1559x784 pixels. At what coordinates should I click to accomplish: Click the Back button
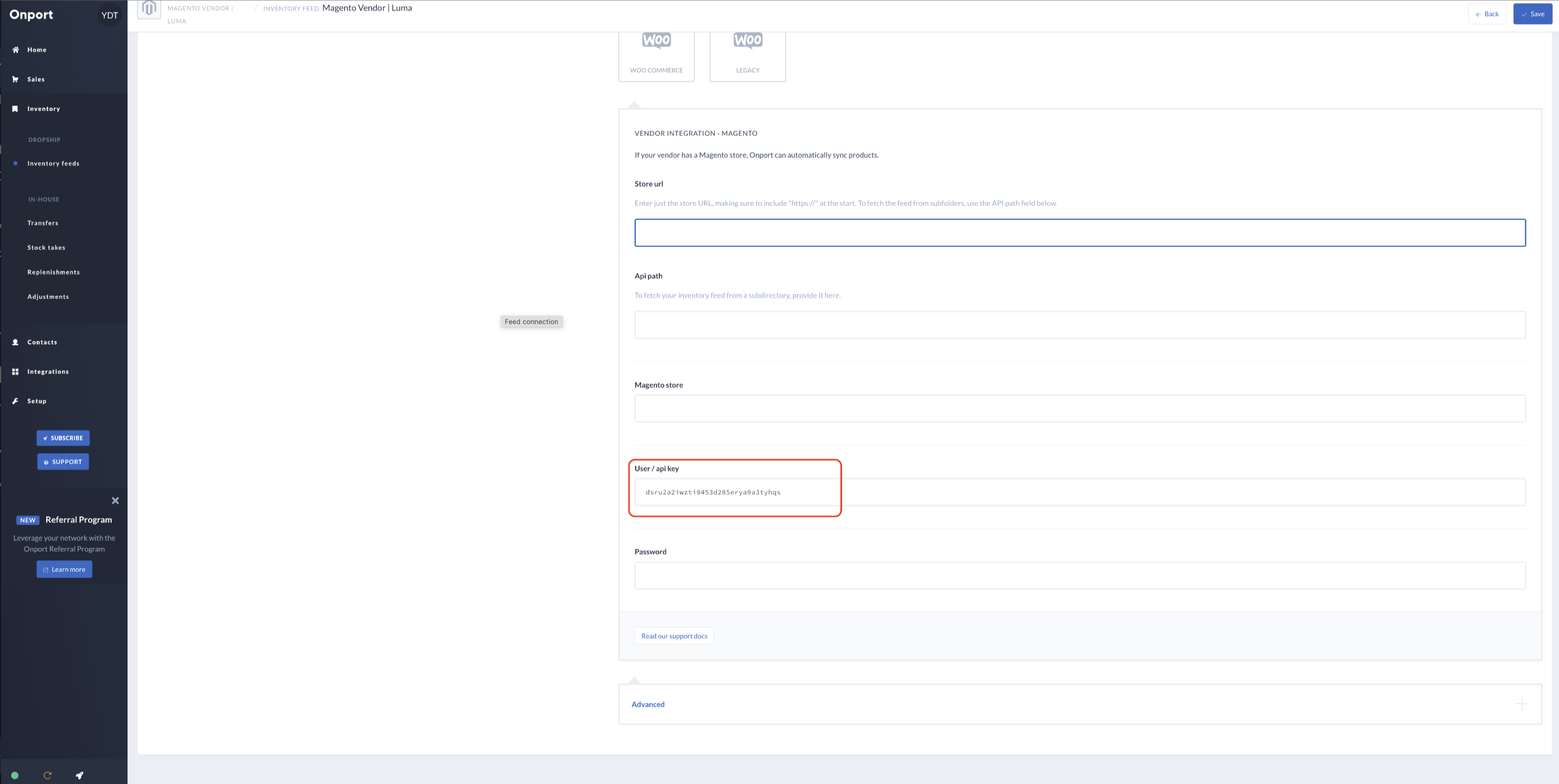tap(1487, 14)
